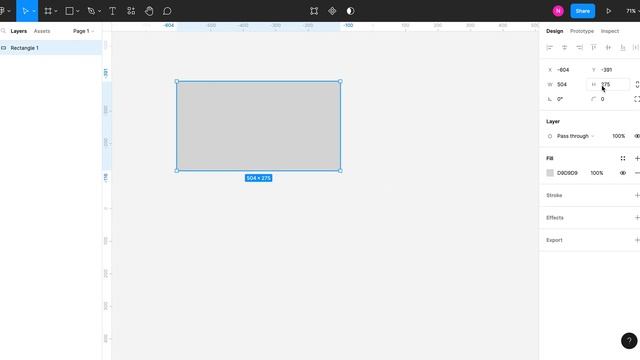
Task: Toggle independent corners option
Action: point(637,99)
